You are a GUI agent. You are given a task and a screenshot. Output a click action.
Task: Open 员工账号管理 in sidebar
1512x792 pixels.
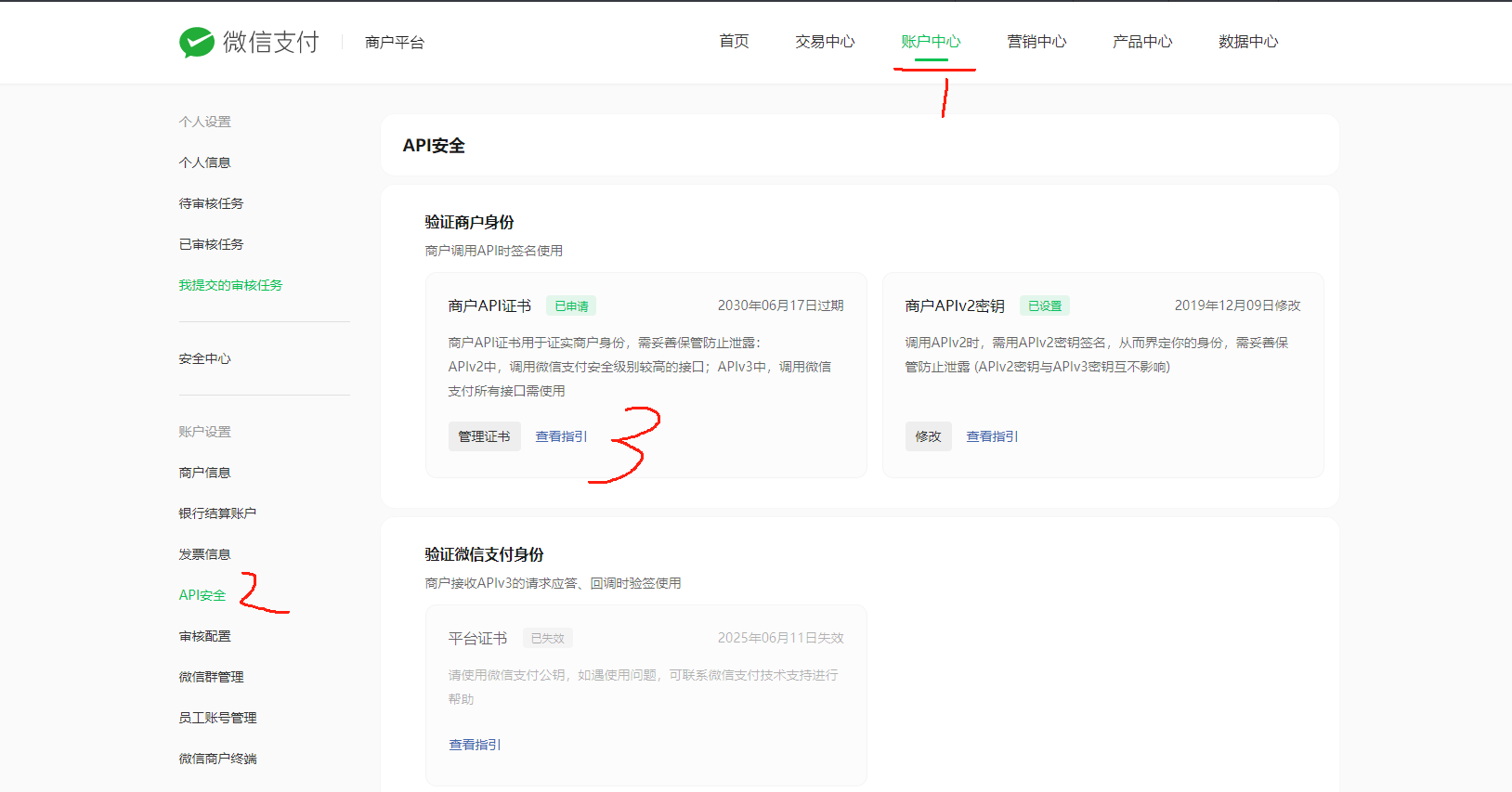pos(217,718)
